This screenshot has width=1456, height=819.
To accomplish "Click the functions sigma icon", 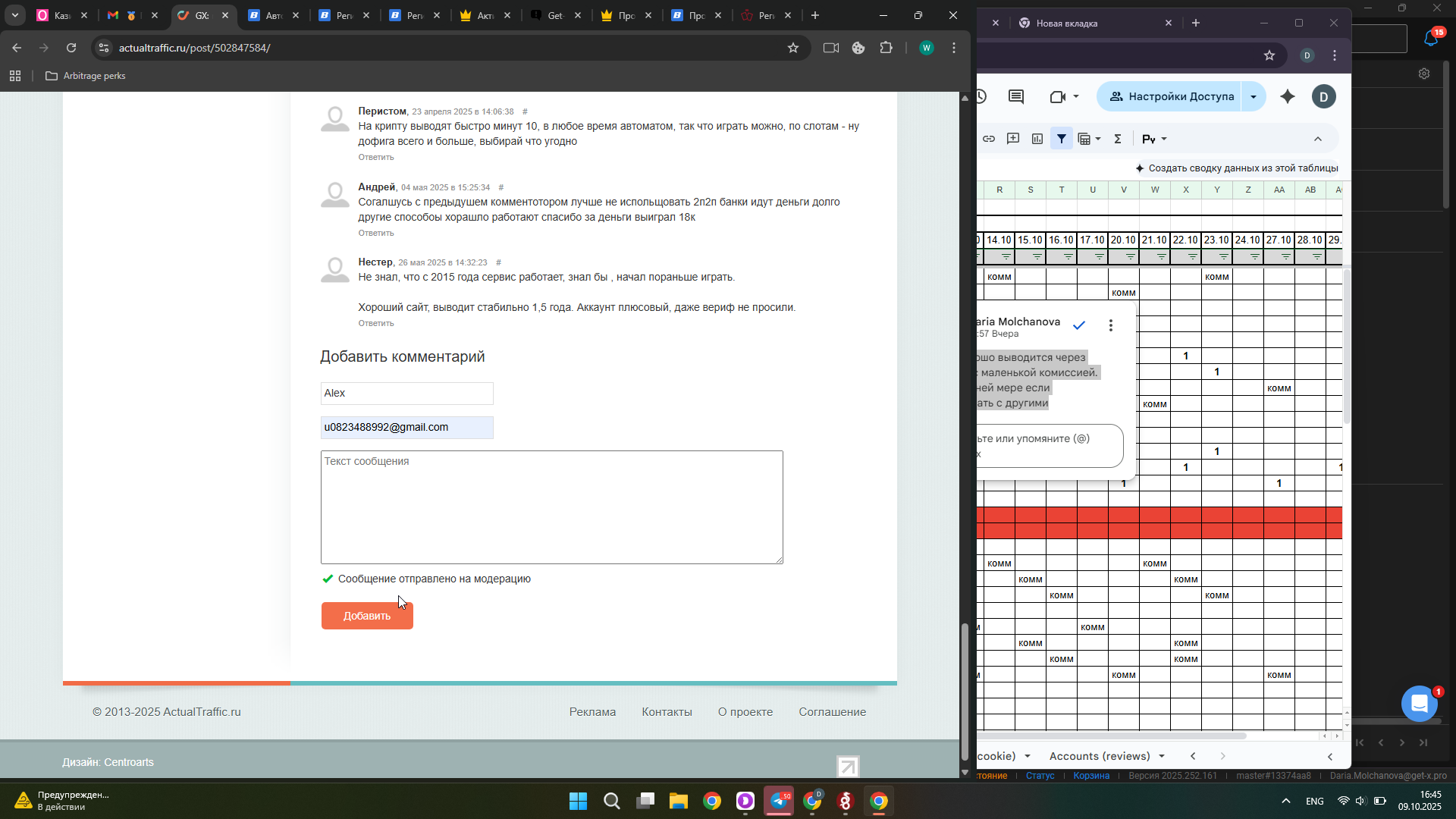I will 1117,139.
